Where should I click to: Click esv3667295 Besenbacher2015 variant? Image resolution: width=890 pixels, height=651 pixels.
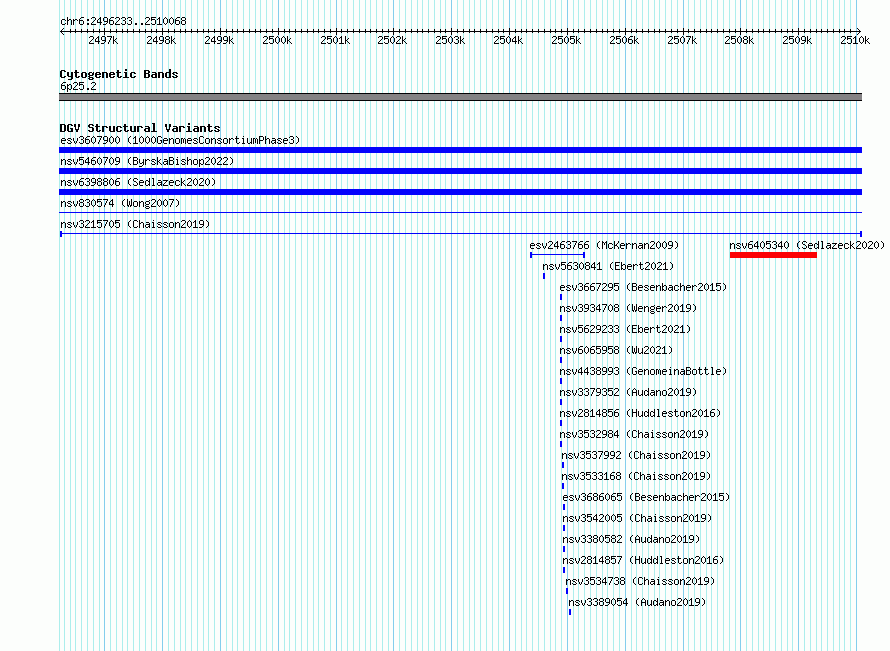click(643, 287)
